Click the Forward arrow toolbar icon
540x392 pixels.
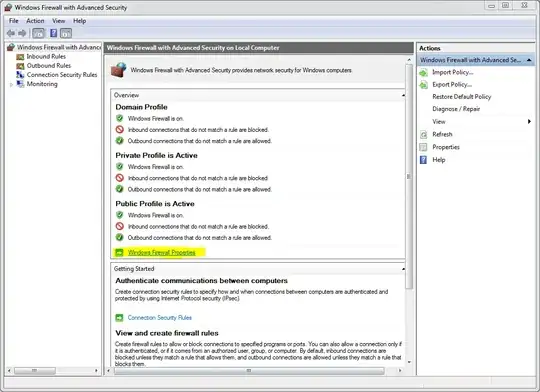tap(22, 33)
